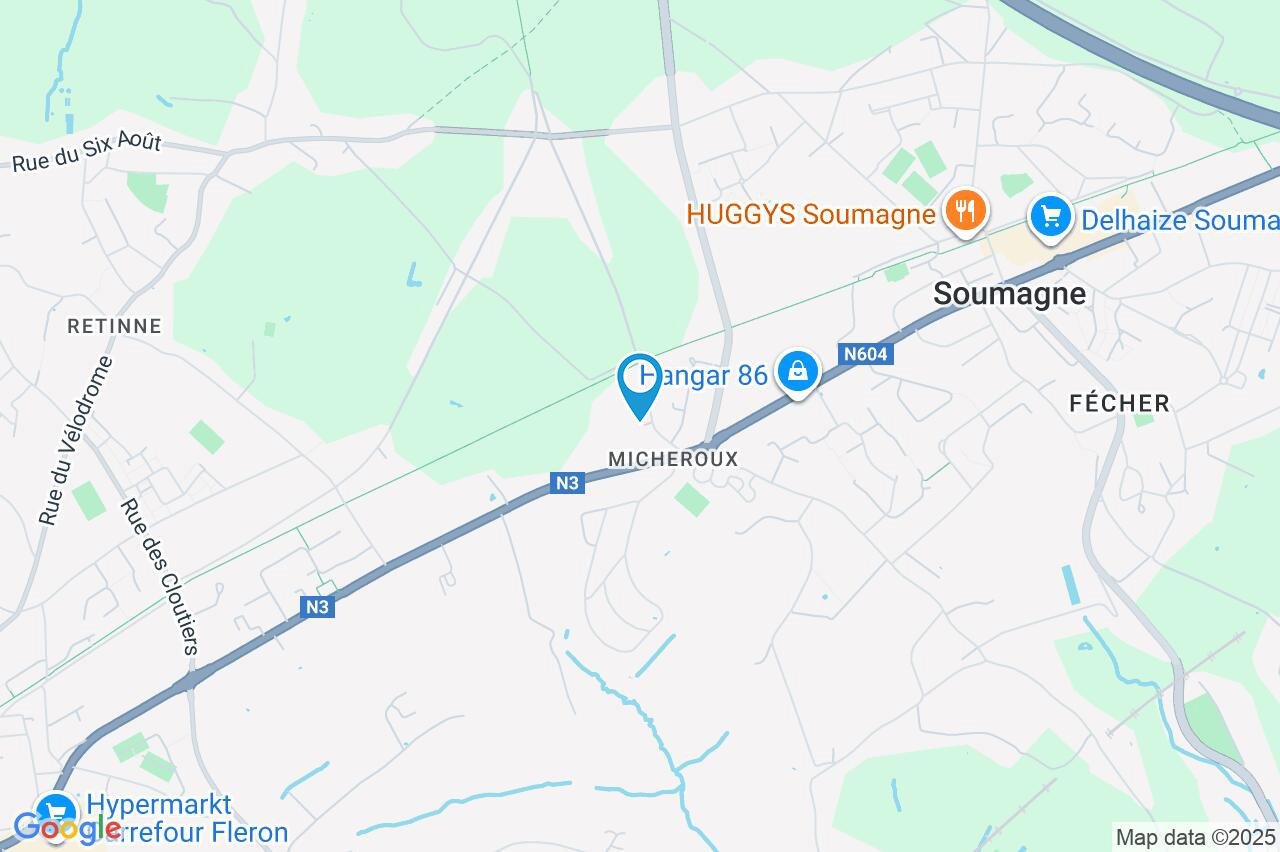Click the N3 road shield near Micheroux
This screenshot has width=1280, height=852.
click(567, 484)
